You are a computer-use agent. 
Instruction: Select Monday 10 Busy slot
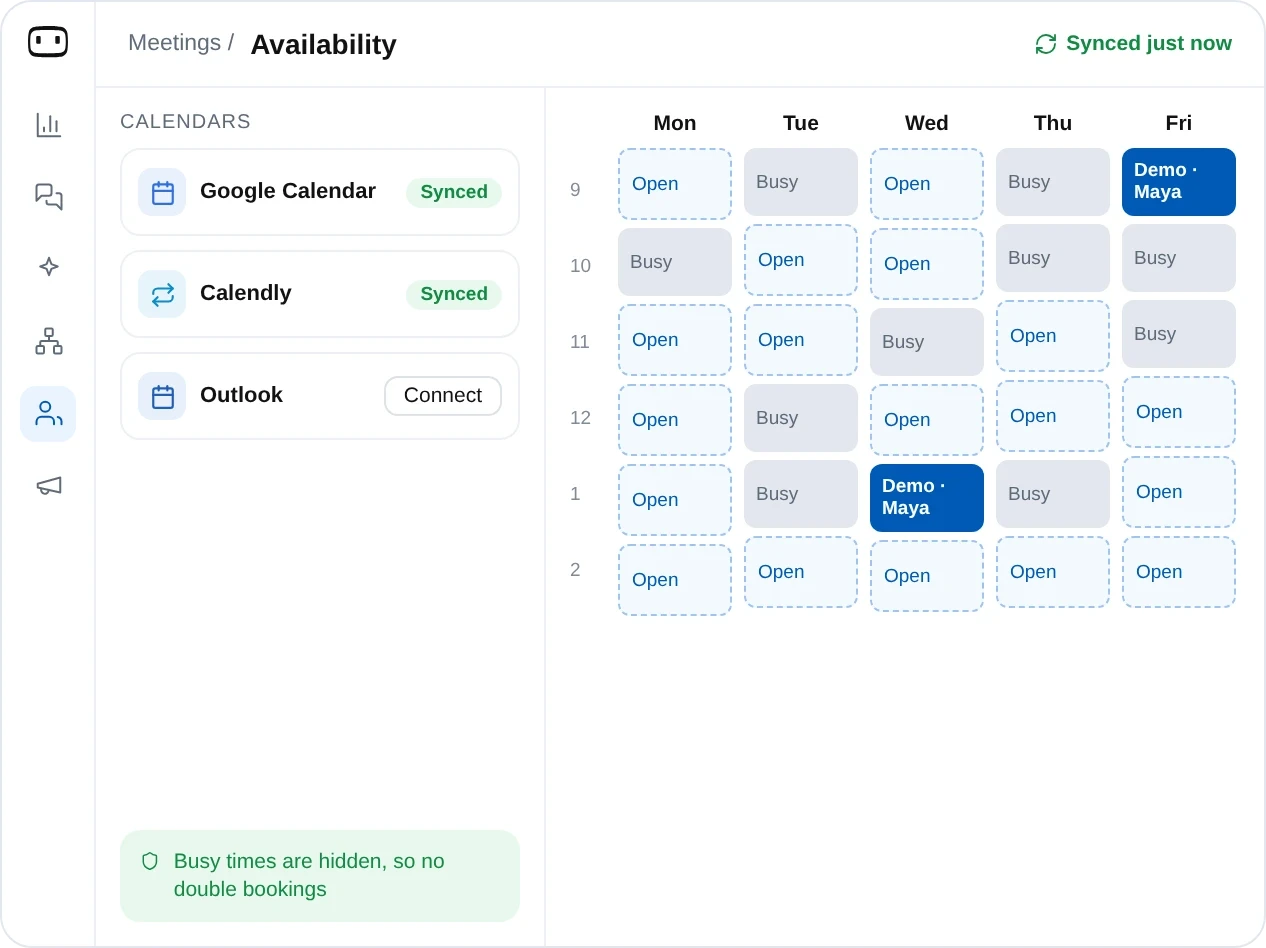[x=675, y=262]
